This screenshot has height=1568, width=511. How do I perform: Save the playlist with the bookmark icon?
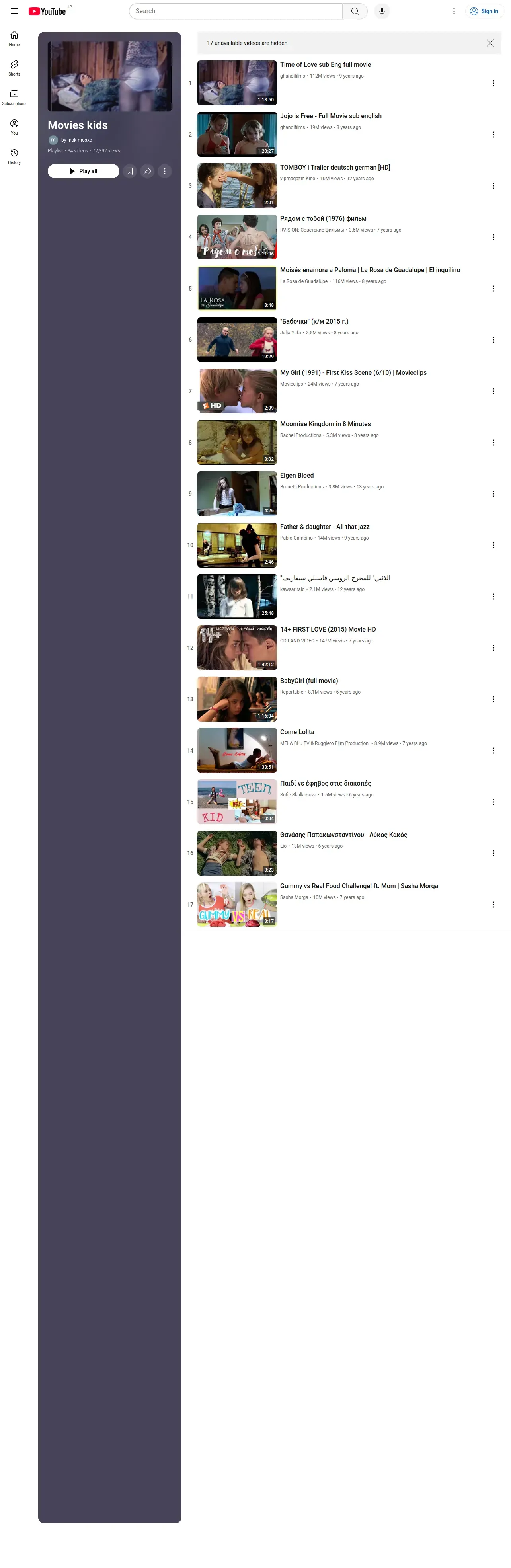click(x=130, y=171)
